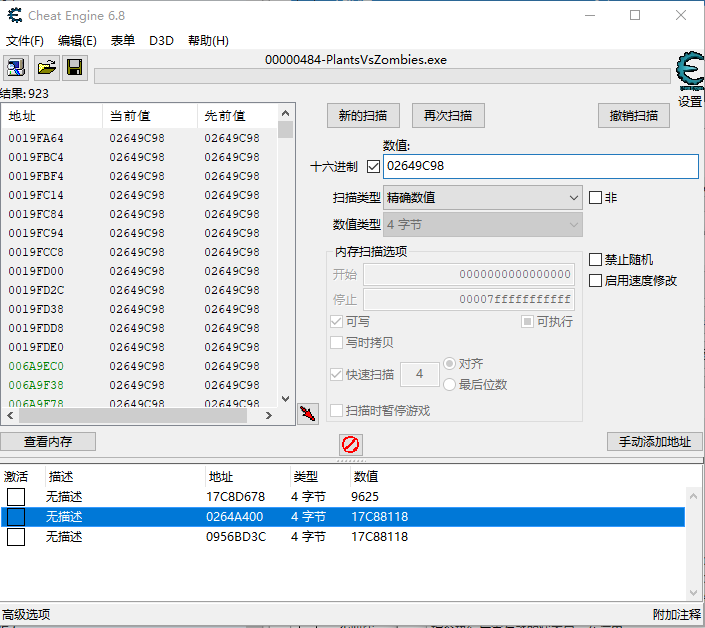705x628 pixels.
Task: Toggle the 写时拷贝 checkbox
Action: pyautogui.click(x=336, y=343)
